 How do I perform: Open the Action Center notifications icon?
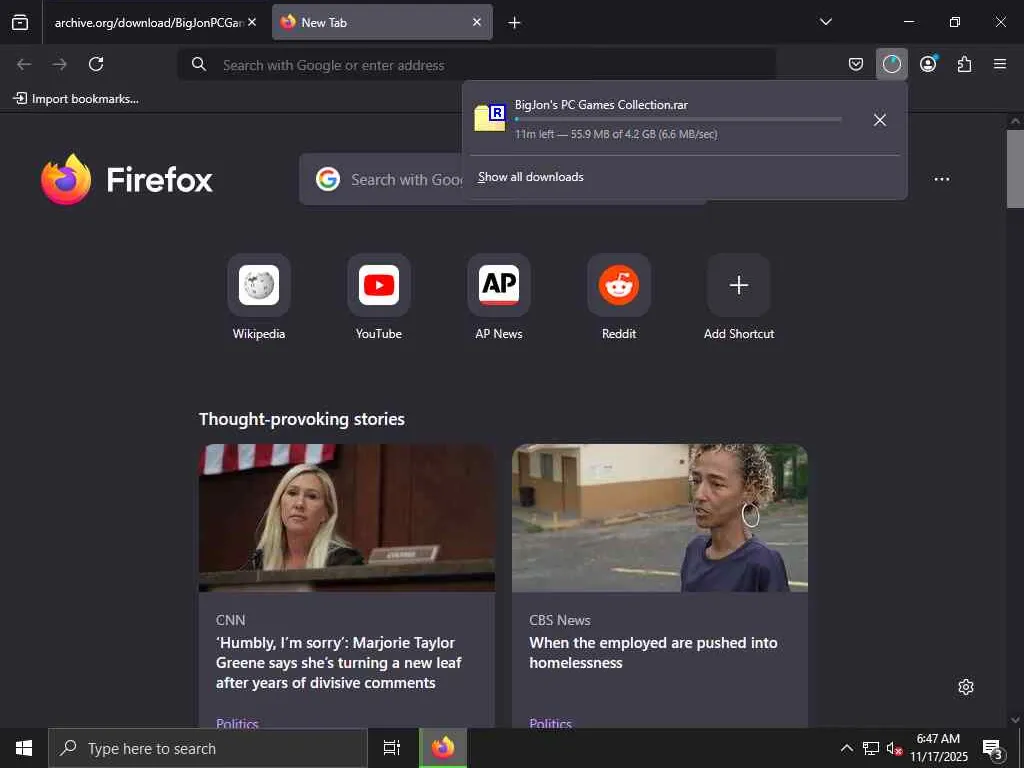click(993, 749)
